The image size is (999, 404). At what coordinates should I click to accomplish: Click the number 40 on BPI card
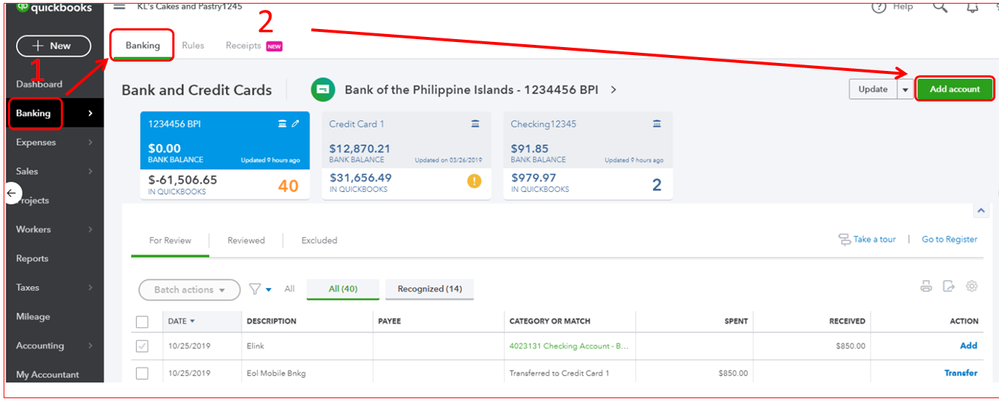click(288, 185)
